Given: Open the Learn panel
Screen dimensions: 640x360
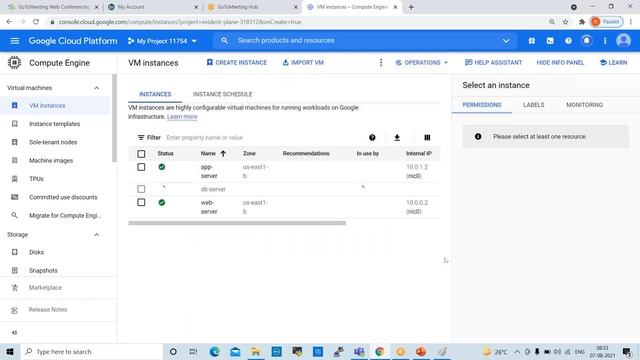Looking at the screenshot, I should tap(613, 62).
